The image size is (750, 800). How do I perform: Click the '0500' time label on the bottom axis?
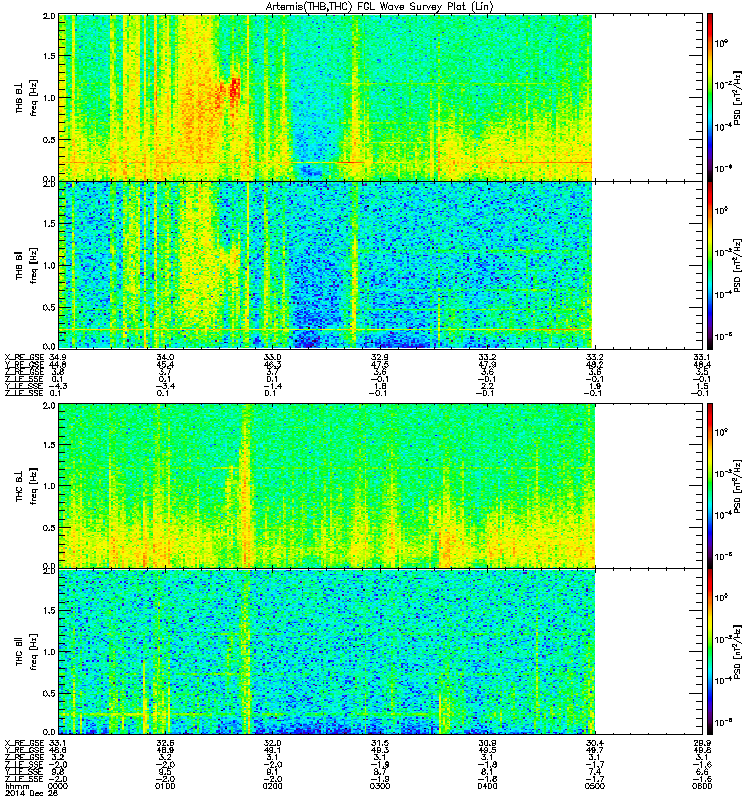click(x=595, y=786)
